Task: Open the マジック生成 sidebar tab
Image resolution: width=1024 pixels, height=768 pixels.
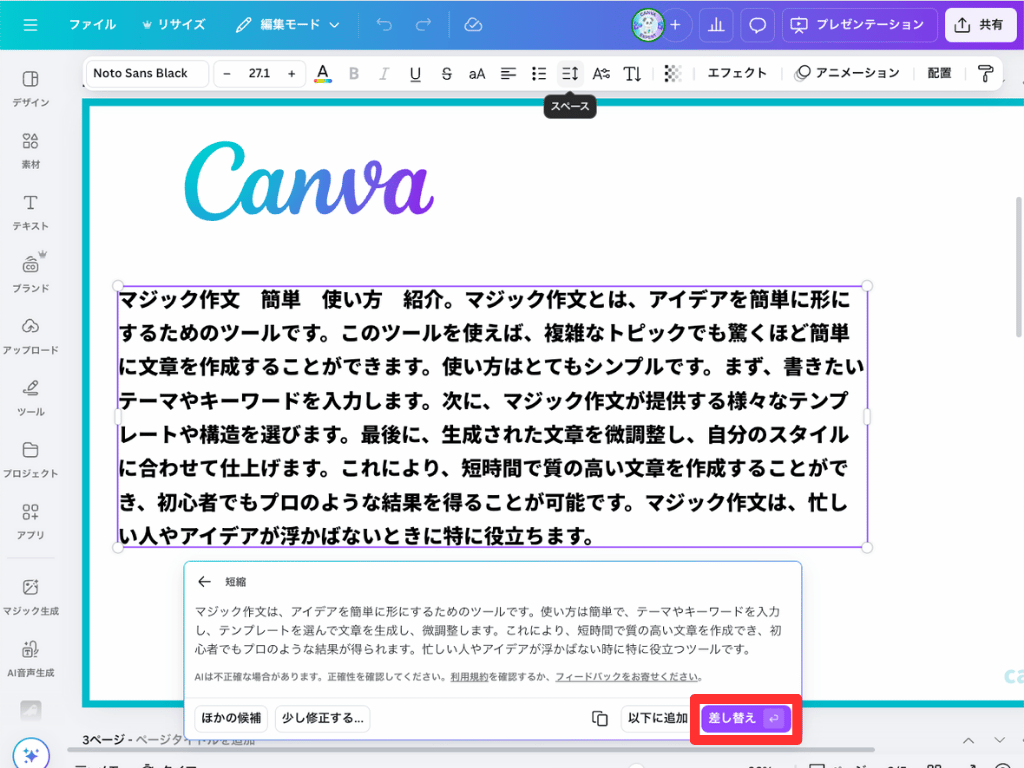Action: (x=30, y=597)
